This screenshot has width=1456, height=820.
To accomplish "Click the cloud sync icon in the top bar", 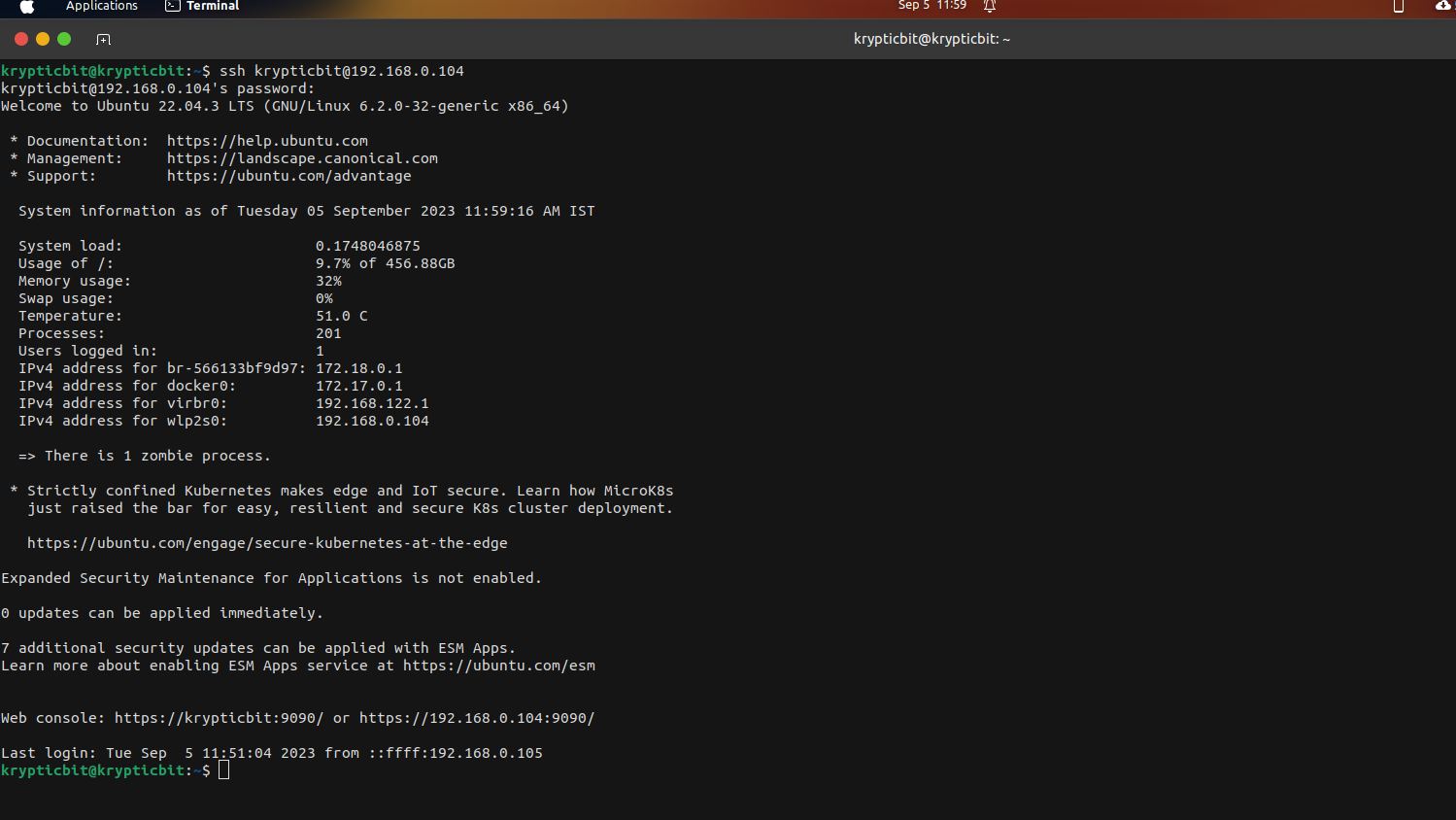I will [1441, 6].
